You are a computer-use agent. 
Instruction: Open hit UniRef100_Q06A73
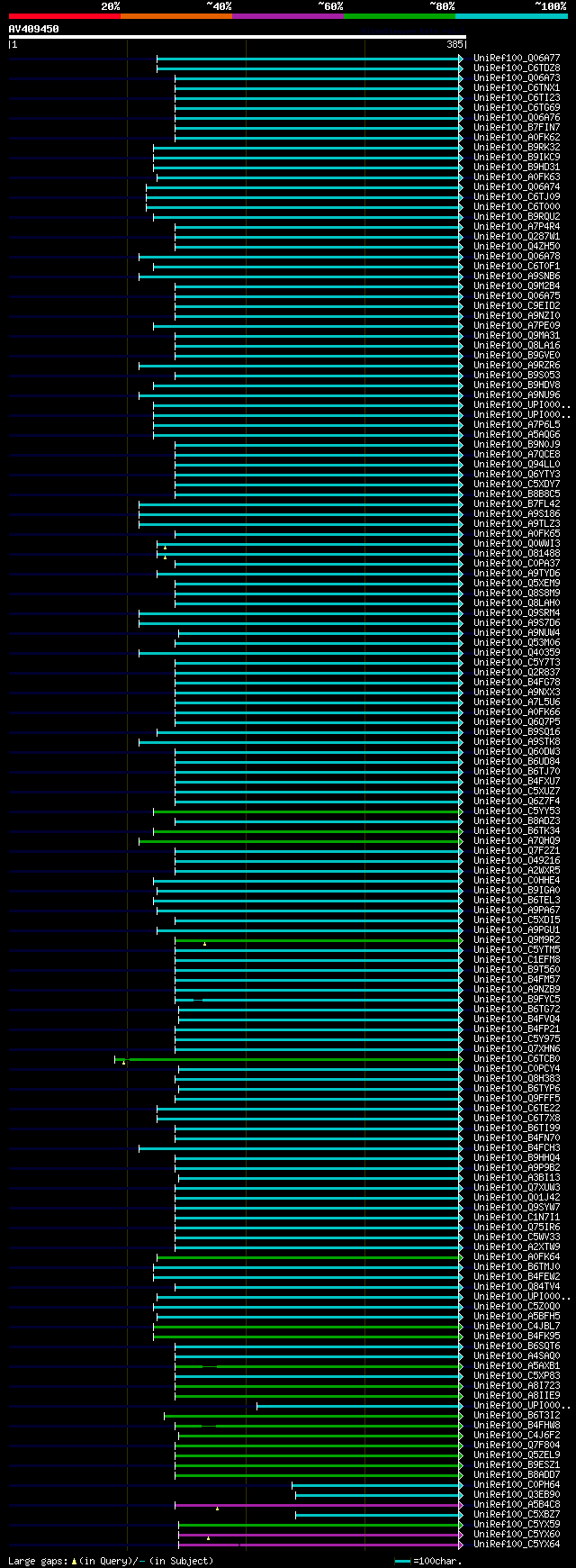pos(517,77)
